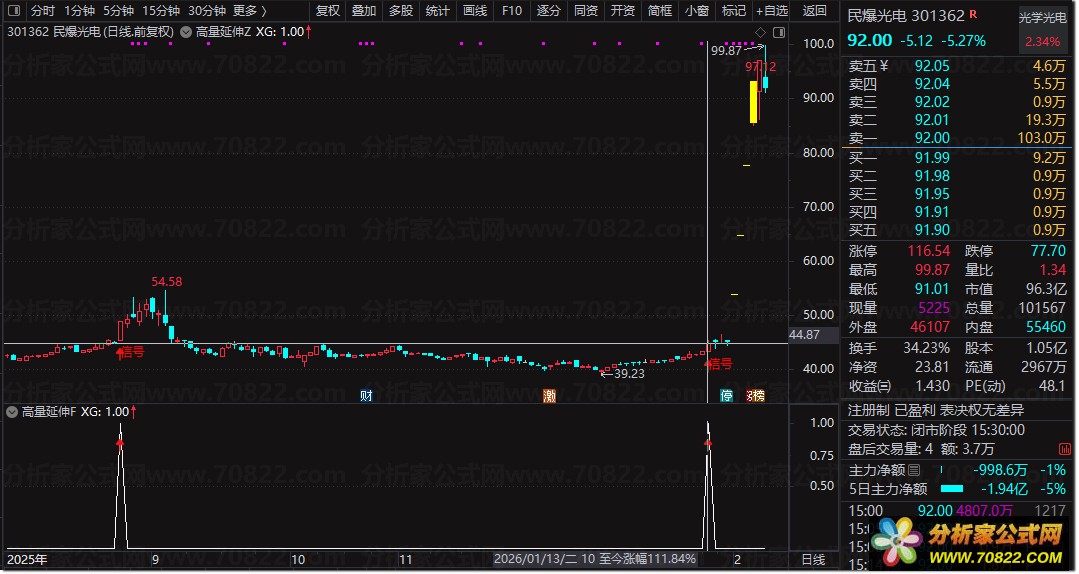Open F10 company information
This screenshot has height=574, width=1079.
[512, 10]
